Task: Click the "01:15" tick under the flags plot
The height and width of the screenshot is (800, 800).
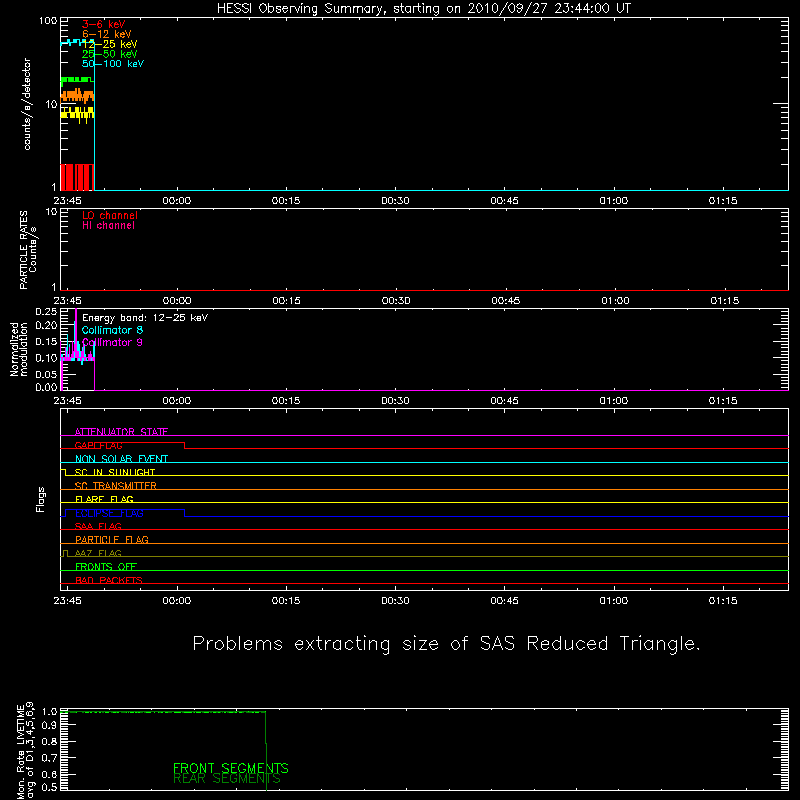Action: (723, 601)
